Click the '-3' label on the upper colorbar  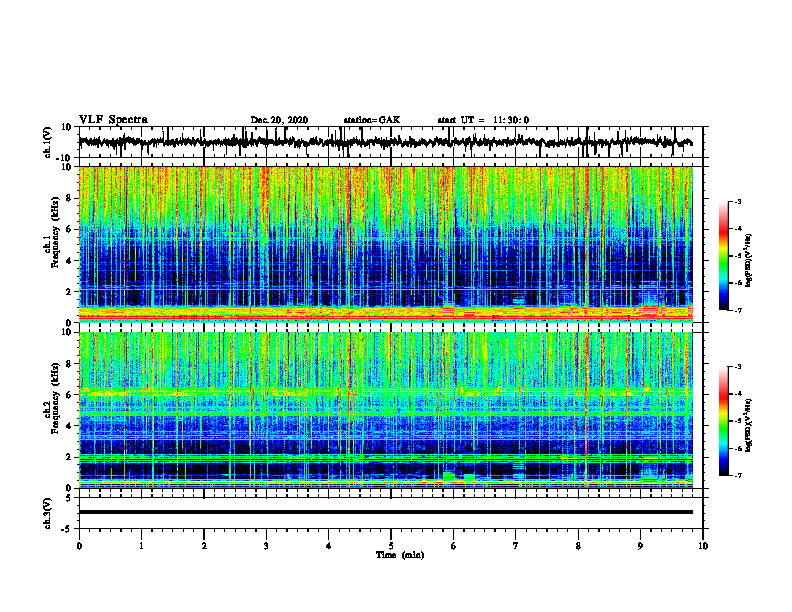point(737,201)
